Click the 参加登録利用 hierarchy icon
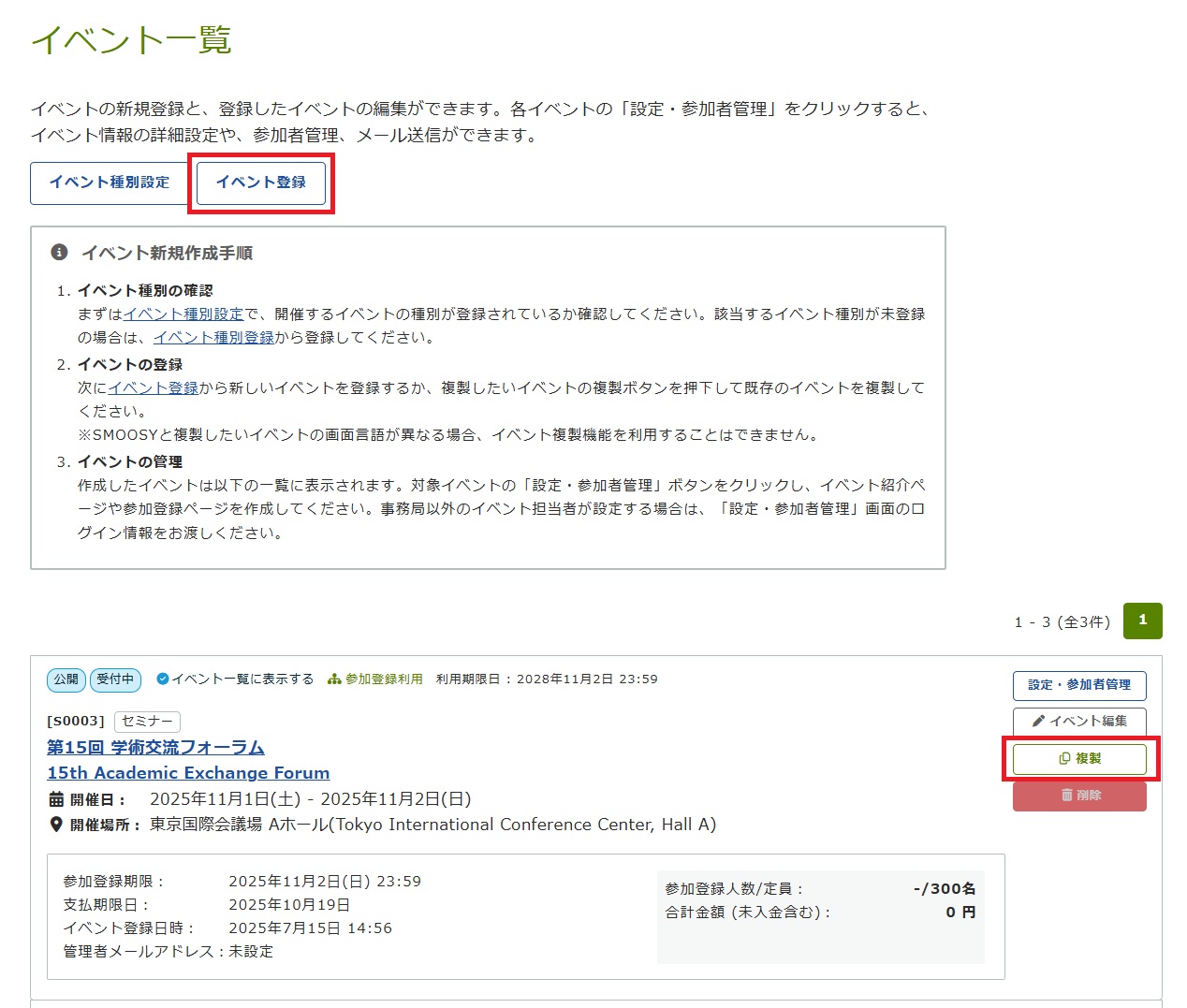Image resolution: width=1187 pixels, height=1008 pixels. [334, 679]
